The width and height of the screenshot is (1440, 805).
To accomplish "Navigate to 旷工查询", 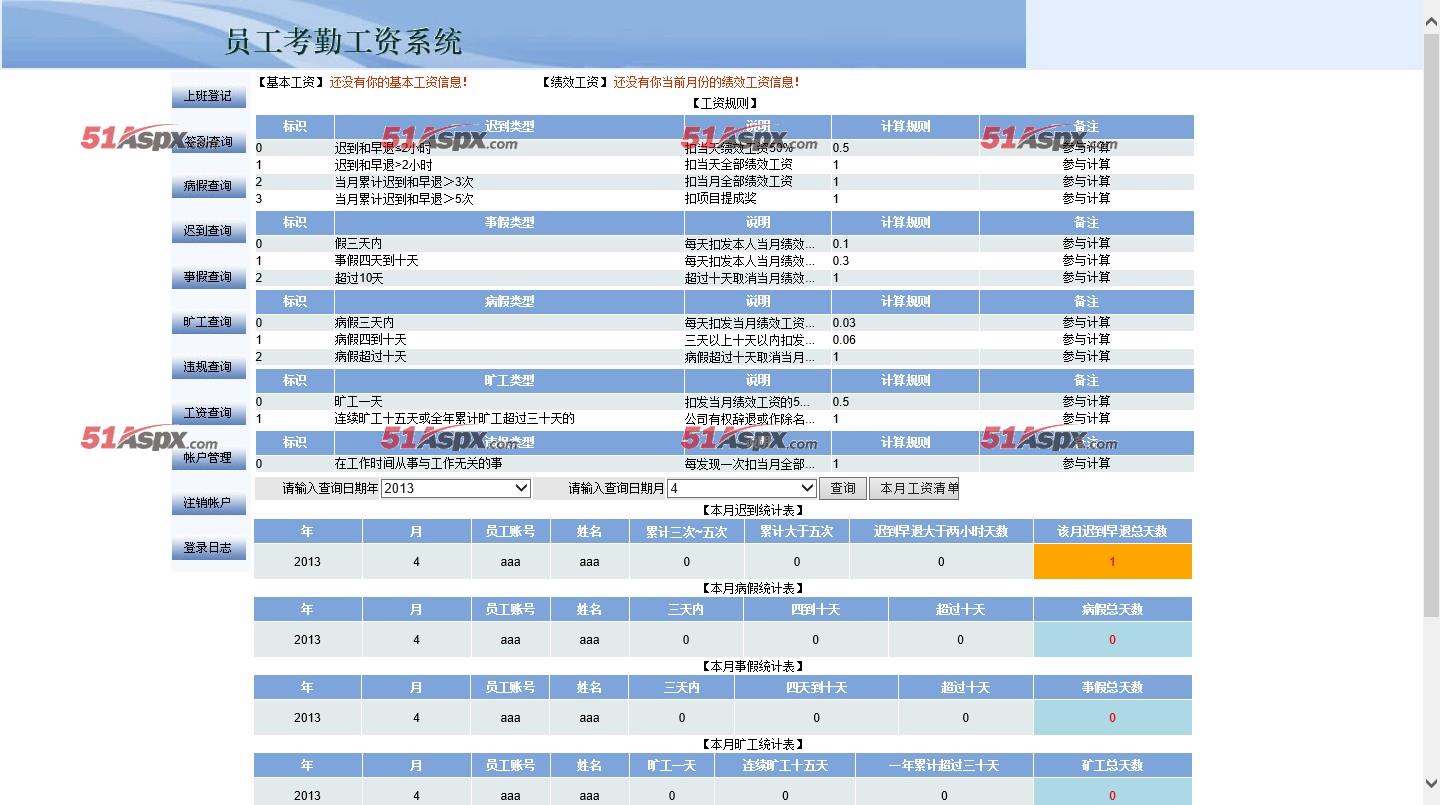I will pyautogui.click(x=208, y=322).
